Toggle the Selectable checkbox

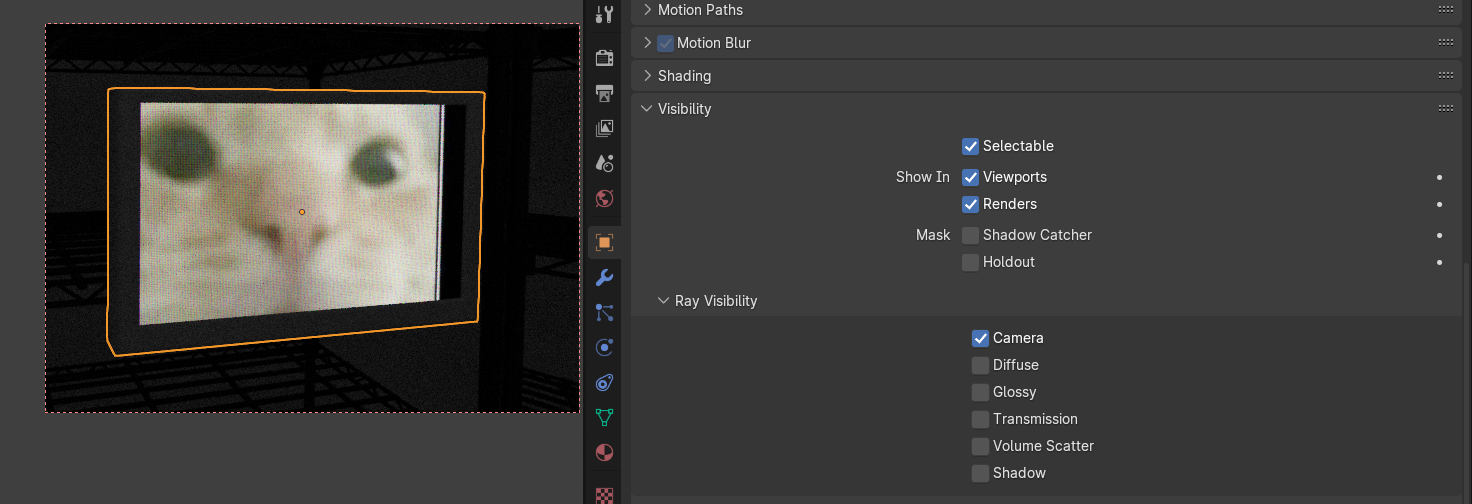[970, 146]
